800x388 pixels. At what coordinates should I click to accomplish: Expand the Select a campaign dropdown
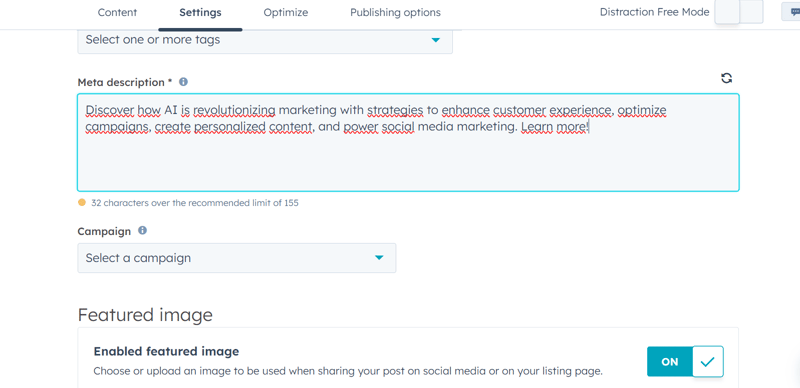[237, 258]
